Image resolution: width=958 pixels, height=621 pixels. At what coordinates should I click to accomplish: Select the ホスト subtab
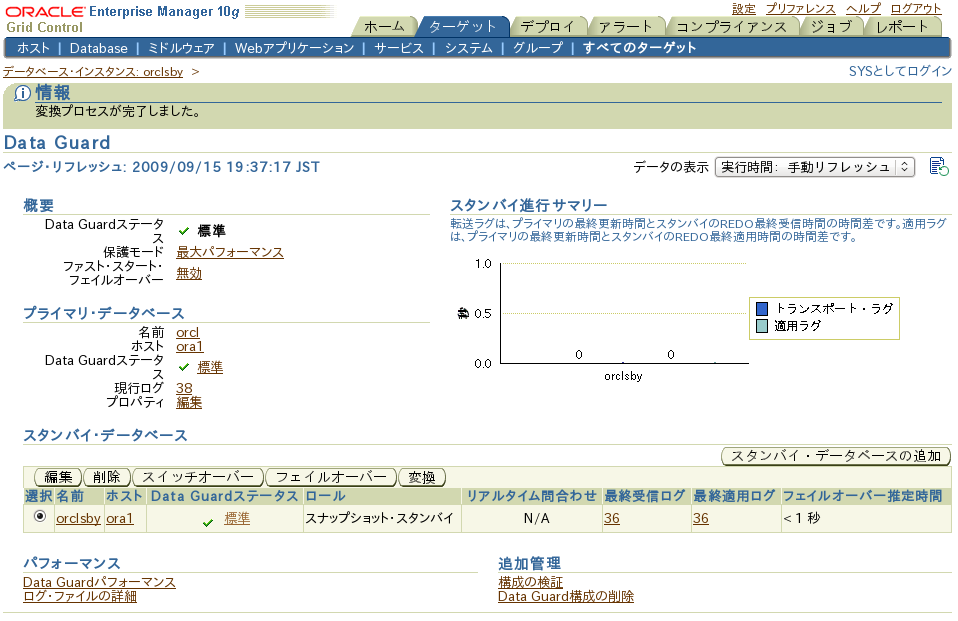pyautogui.click(x=33, y=48)
